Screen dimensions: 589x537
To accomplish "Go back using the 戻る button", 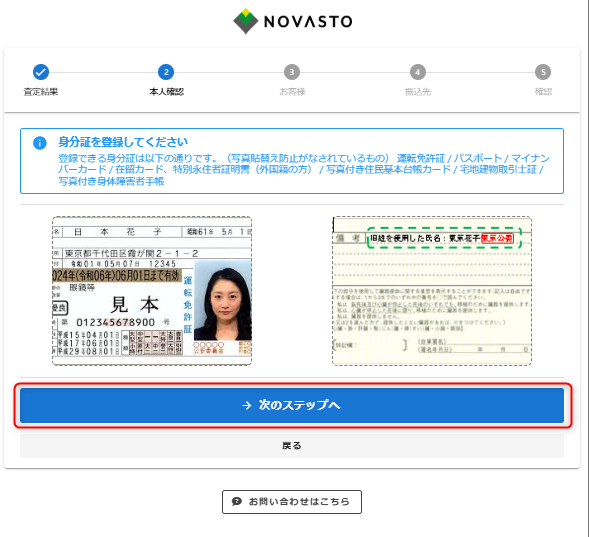I will coord(292,446).
